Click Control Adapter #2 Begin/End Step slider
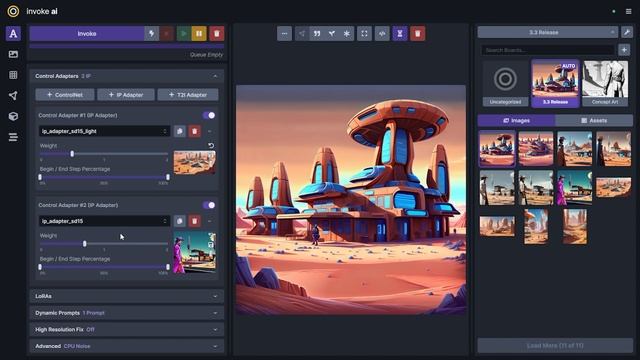The width and height of the screenshot is (640, 360). [104, 267]
